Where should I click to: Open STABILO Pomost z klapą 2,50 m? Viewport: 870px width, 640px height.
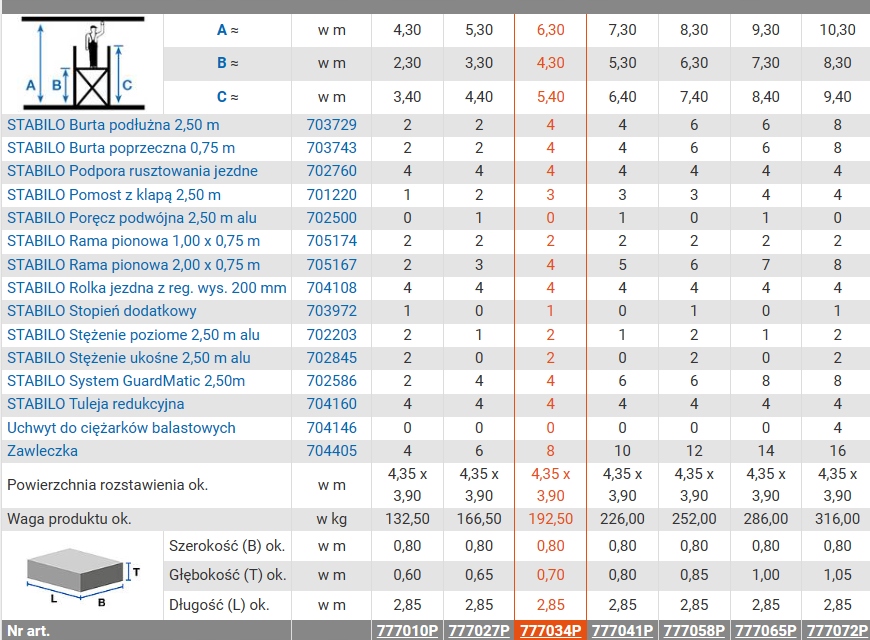point(114,195)
